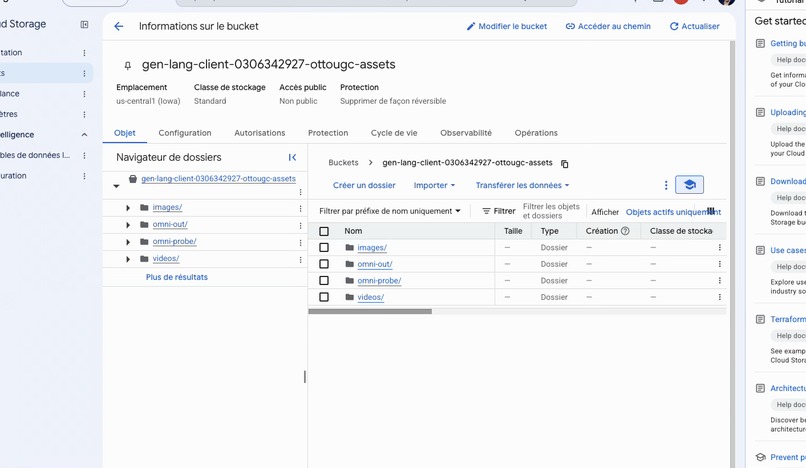This screenshot has width=806, height=468.
Task: Switch to the Protection tab
Action: 328,133
